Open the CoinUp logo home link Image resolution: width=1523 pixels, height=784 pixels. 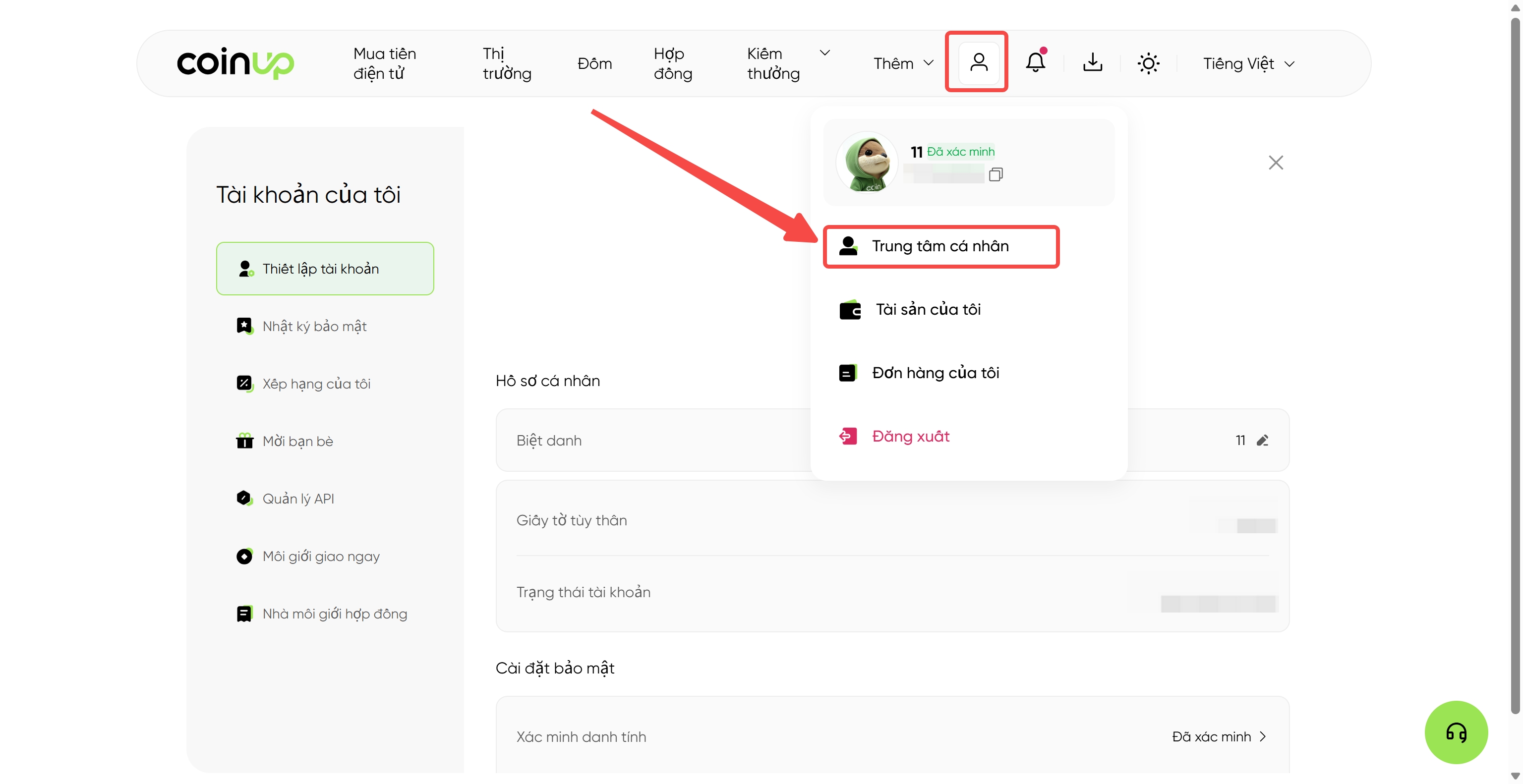pos(234,63)
